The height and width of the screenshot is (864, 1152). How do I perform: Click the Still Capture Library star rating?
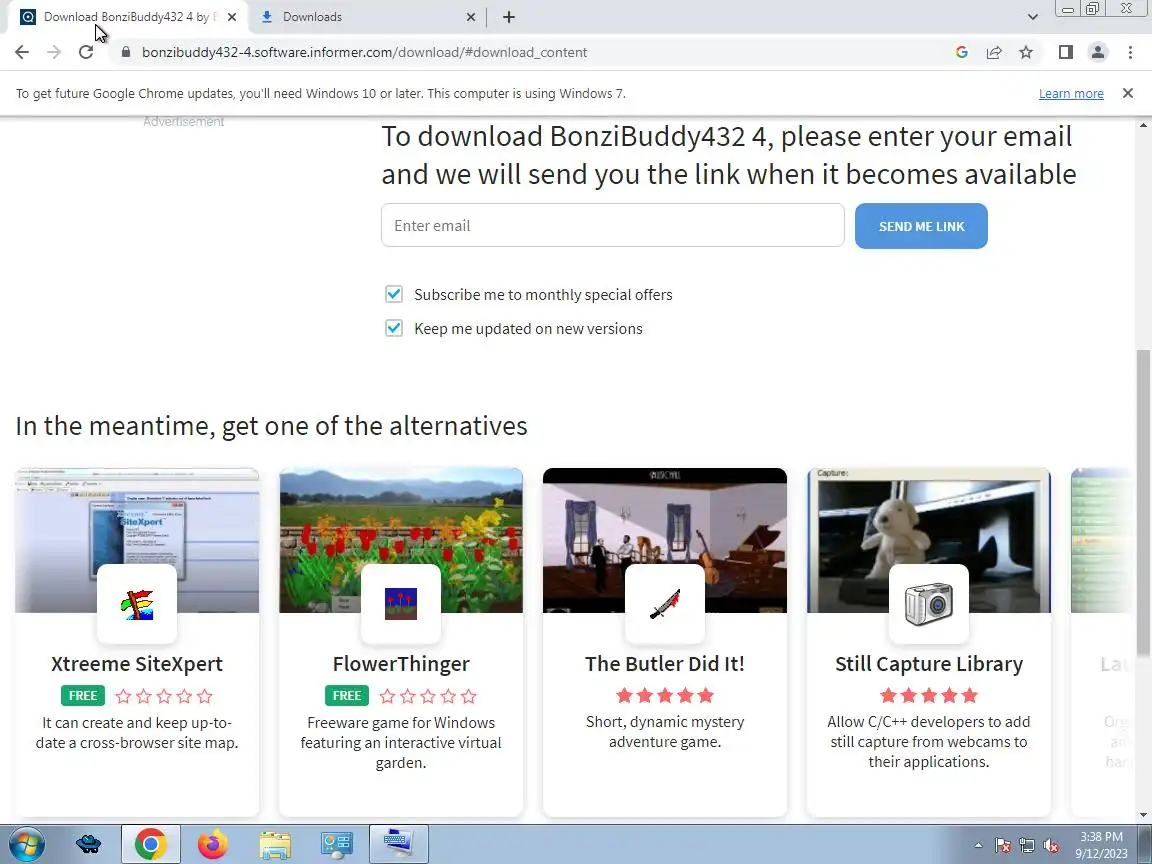coord(929,695)
